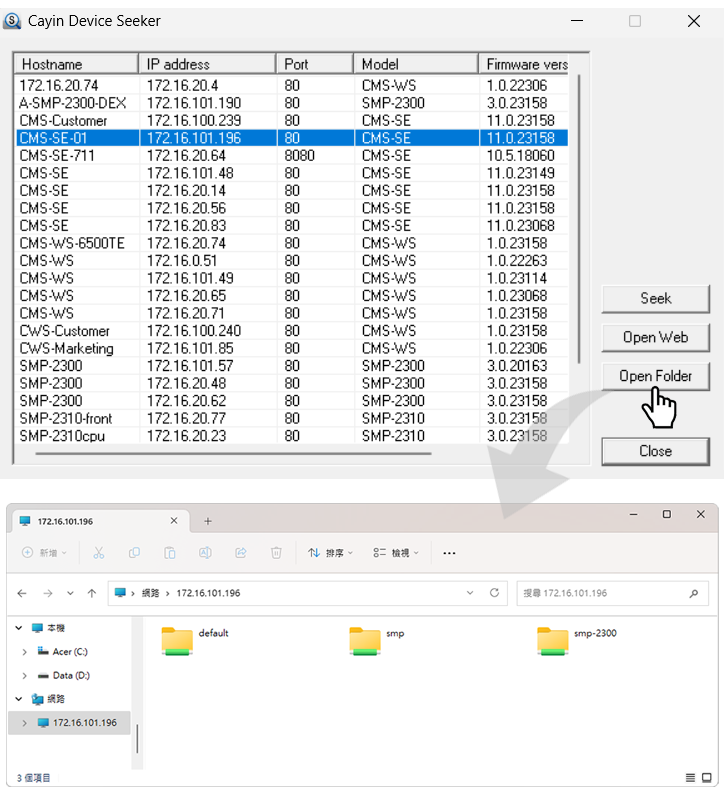Select the CMS-SE-01 device row
724x800 pixels.
click(x=291, y=138)
